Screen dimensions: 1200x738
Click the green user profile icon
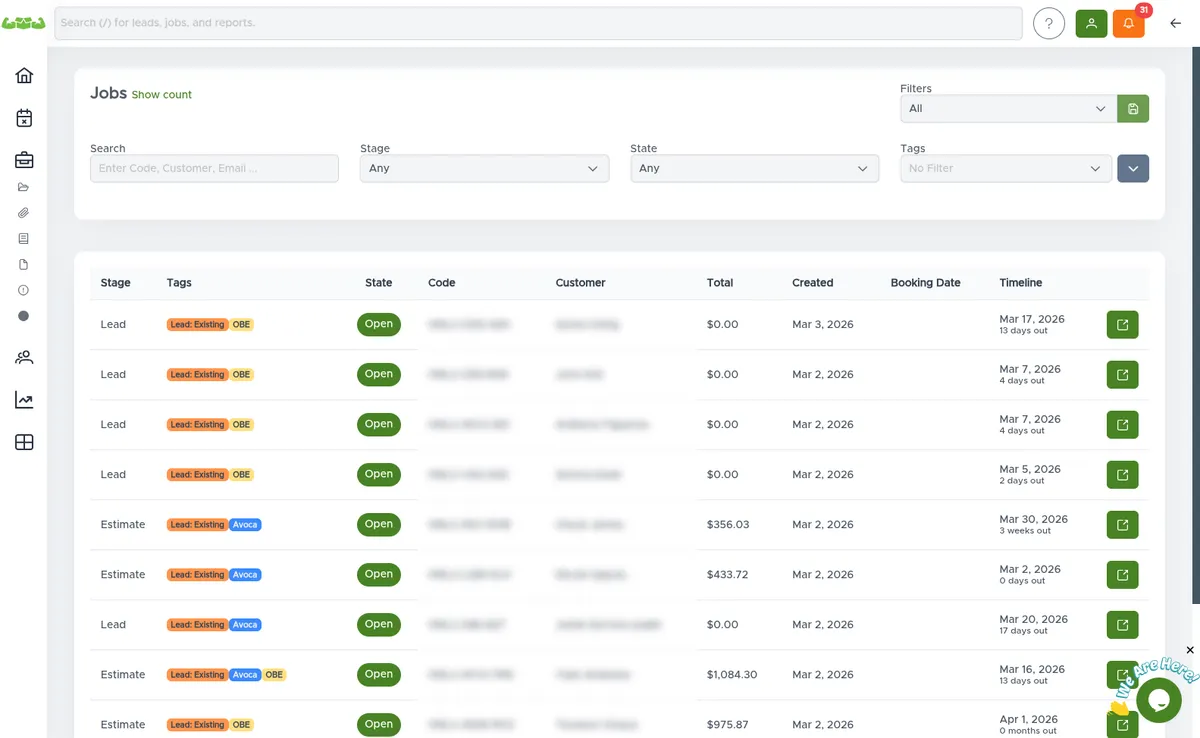click(x=1091, y=22)
